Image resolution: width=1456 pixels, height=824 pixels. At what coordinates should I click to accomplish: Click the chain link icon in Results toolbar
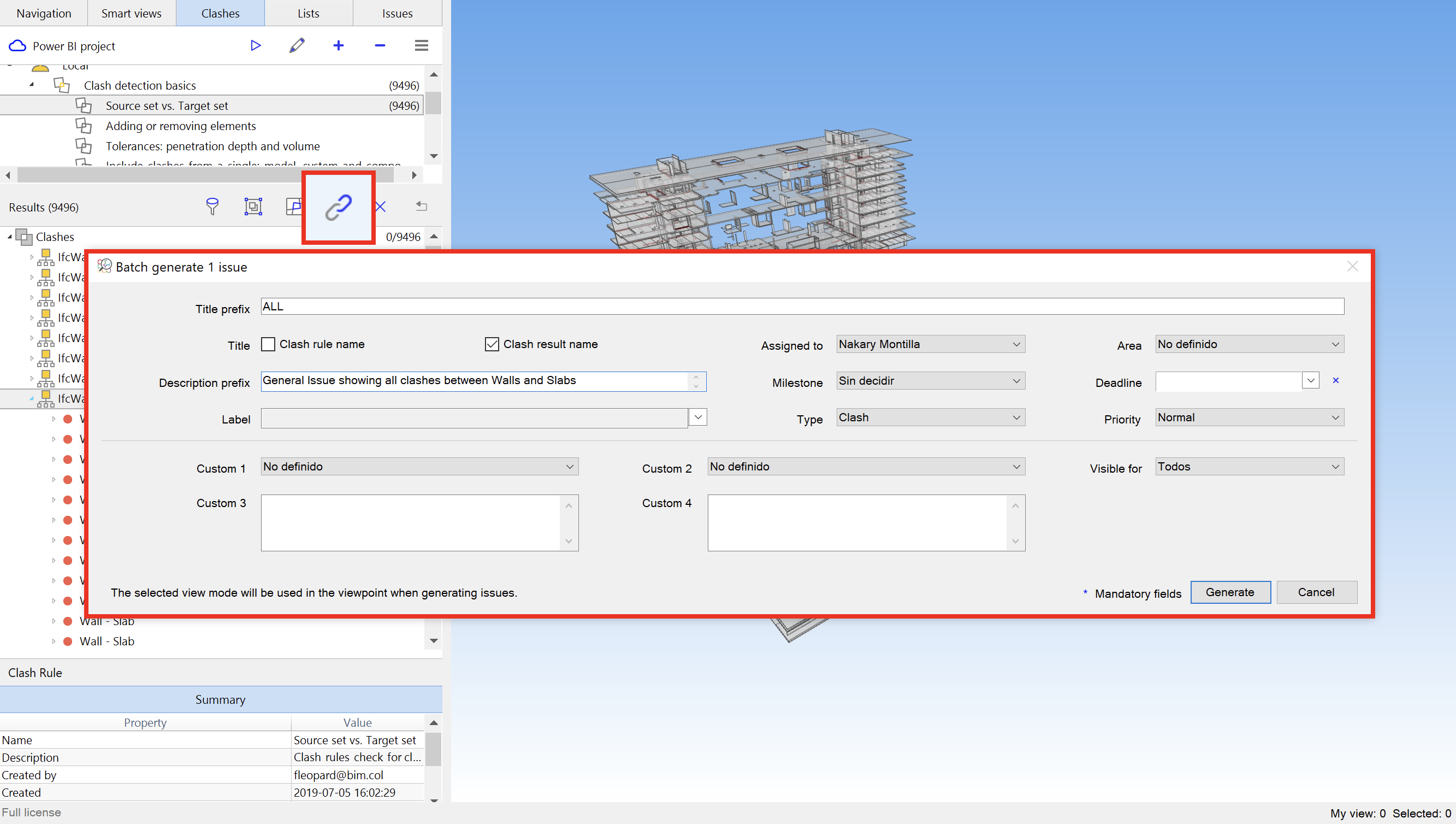coord(338,207)
